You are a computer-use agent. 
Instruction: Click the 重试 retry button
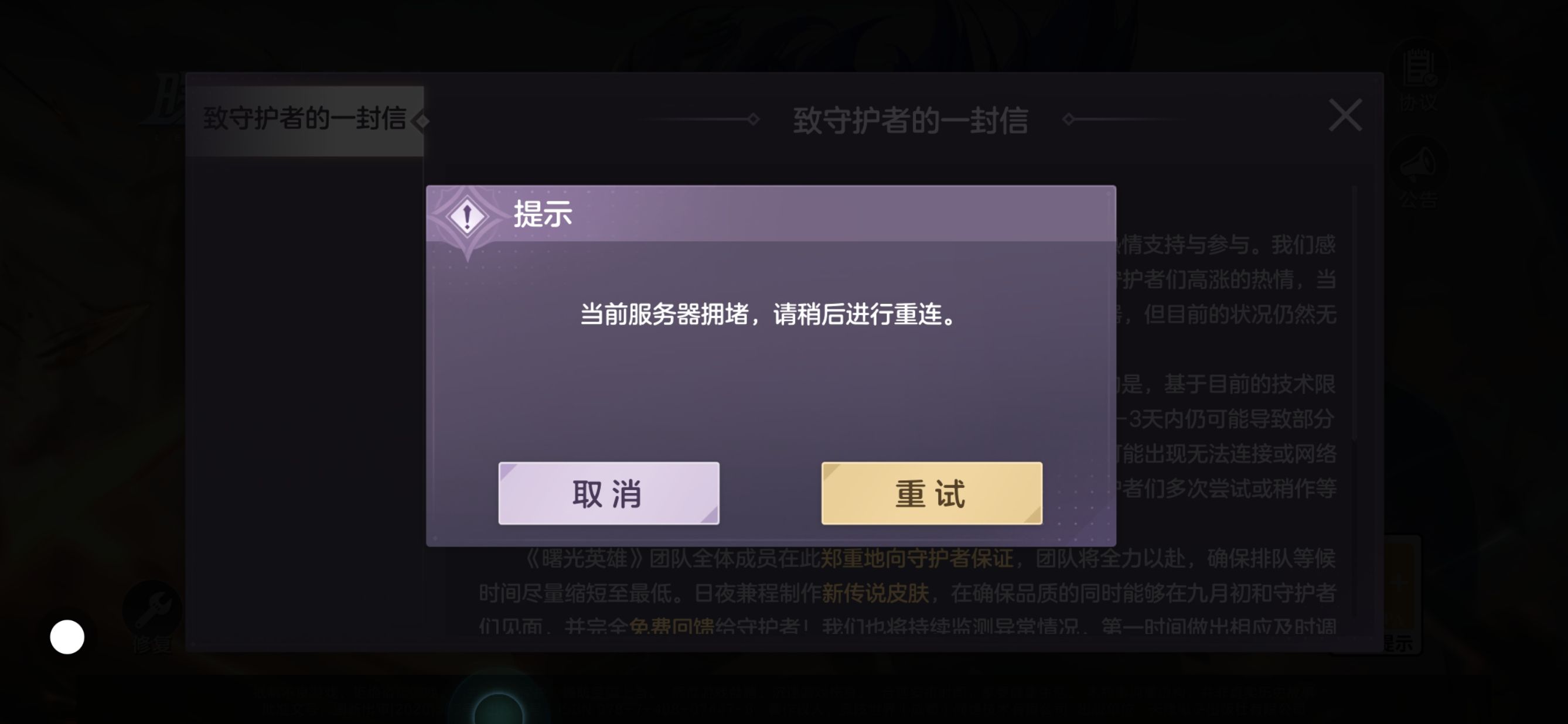click(931, 493)
